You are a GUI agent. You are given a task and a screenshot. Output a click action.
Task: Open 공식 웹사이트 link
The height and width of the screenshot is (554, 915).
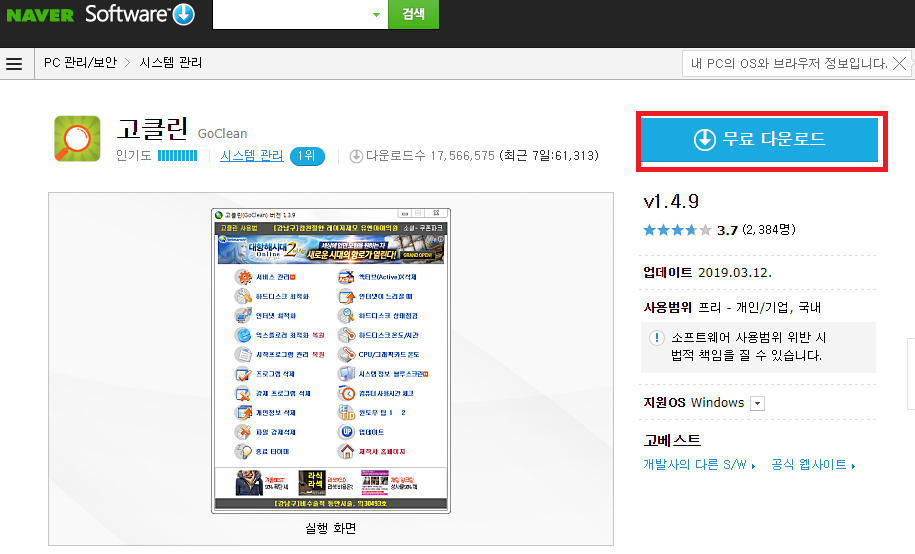pyautogui.click(x=813, y=465)
